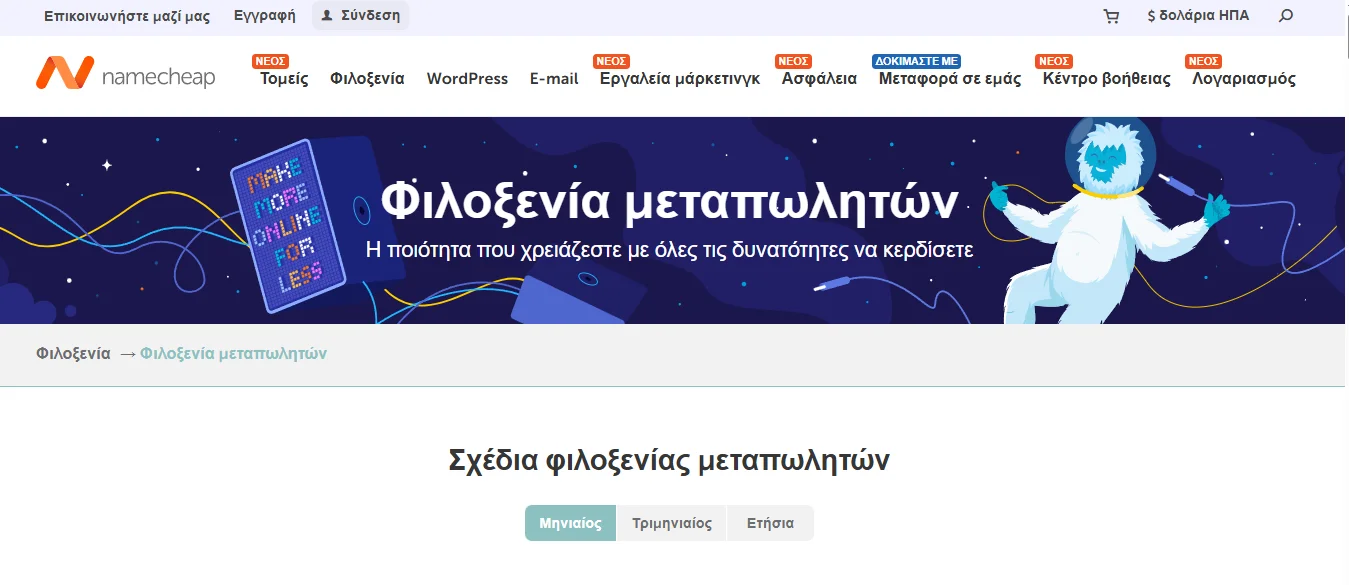The width and height of the screenshot is (1349, 585).
Task: Click the Φιλοξενία μεταπωλητών banner heading
Action: (x=669, y=203)
